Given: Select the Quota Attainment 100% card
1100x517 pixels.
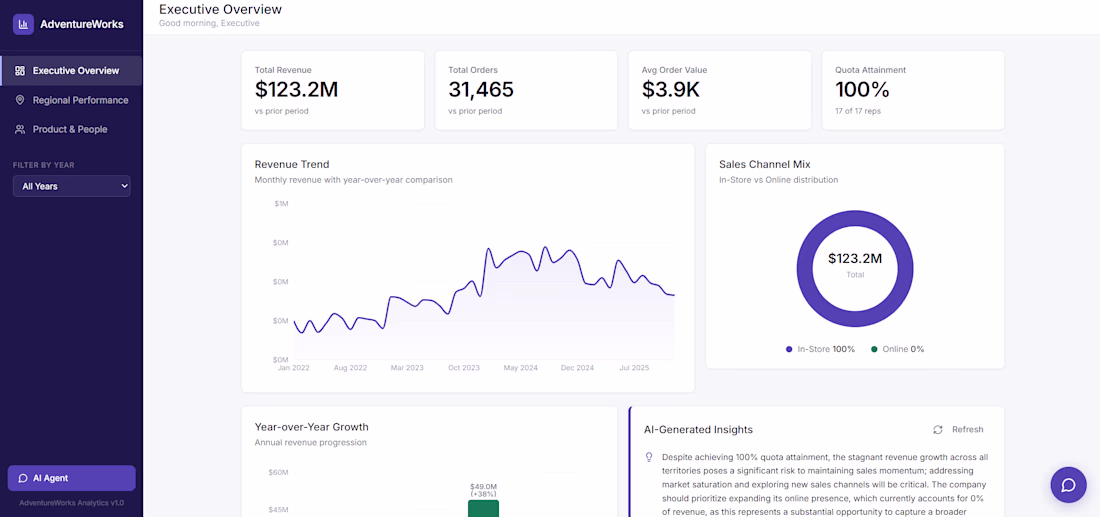Looking at the screenshot, I should pyautogui.click(x=913, y=90).
